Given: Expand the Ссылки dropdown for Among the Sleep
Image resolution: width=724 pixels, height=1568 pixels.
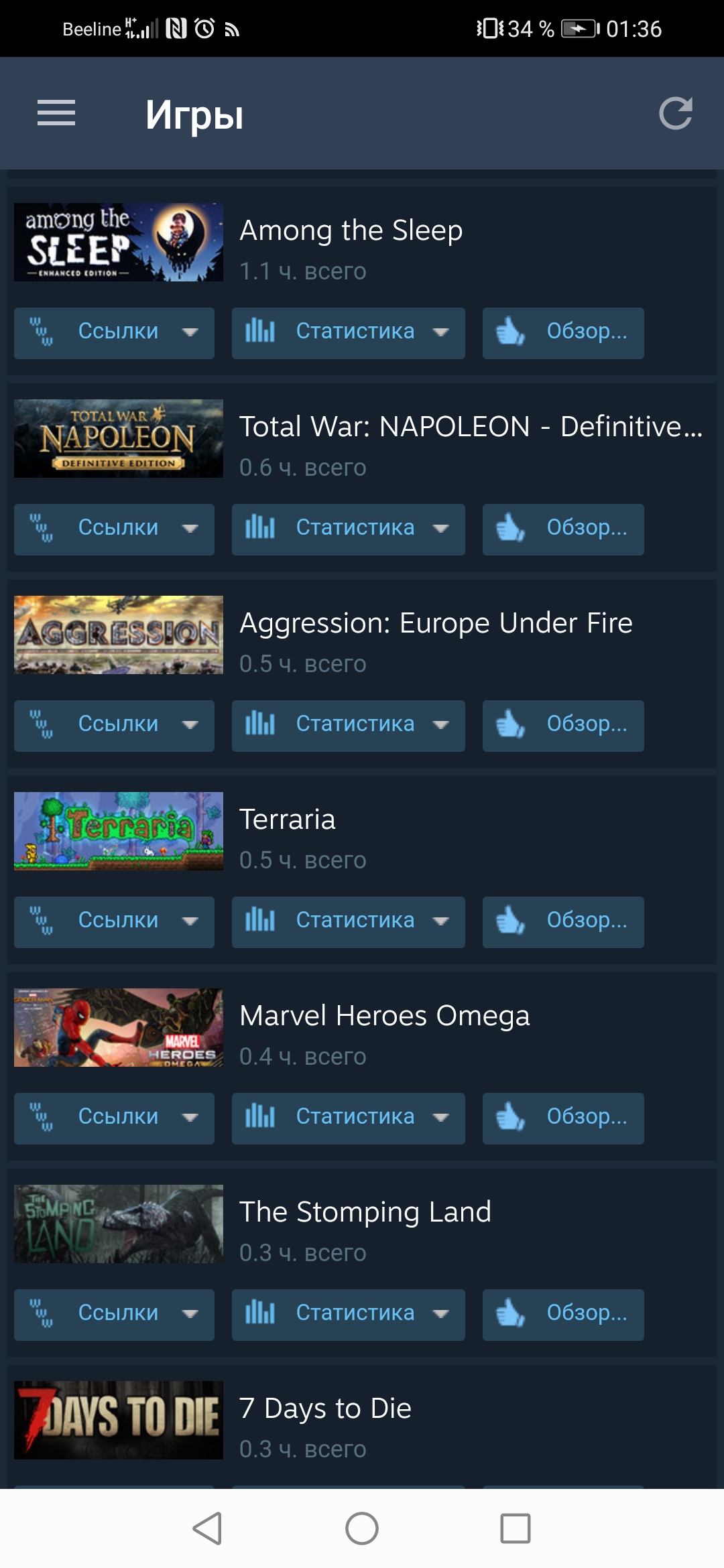Looking at the screenshot, I should tap(190, 332).
